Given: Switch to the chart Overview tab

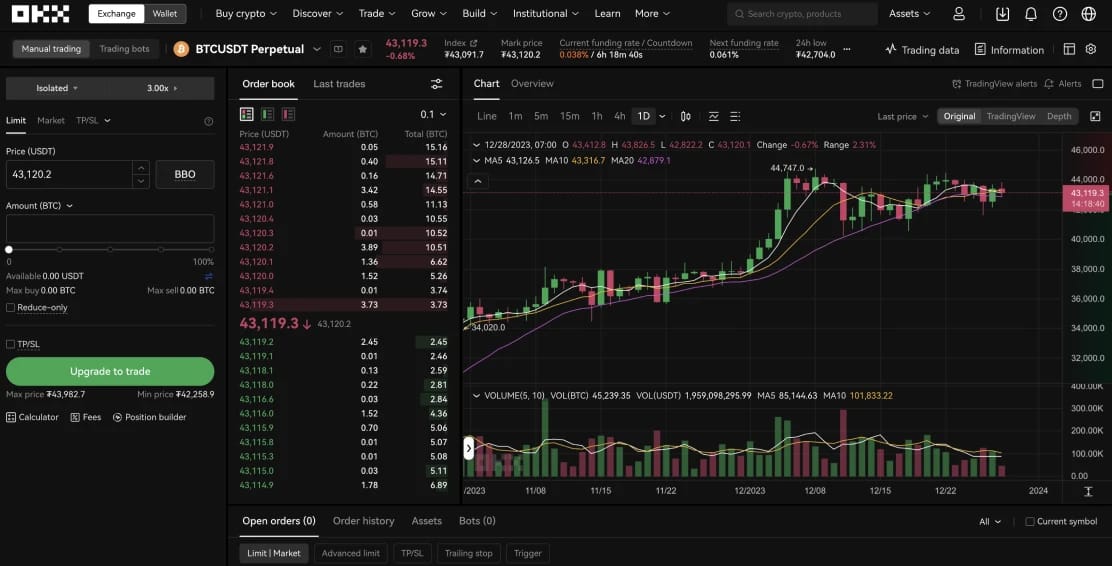Looking at the screenshot, I should click(x=532, y=84).
